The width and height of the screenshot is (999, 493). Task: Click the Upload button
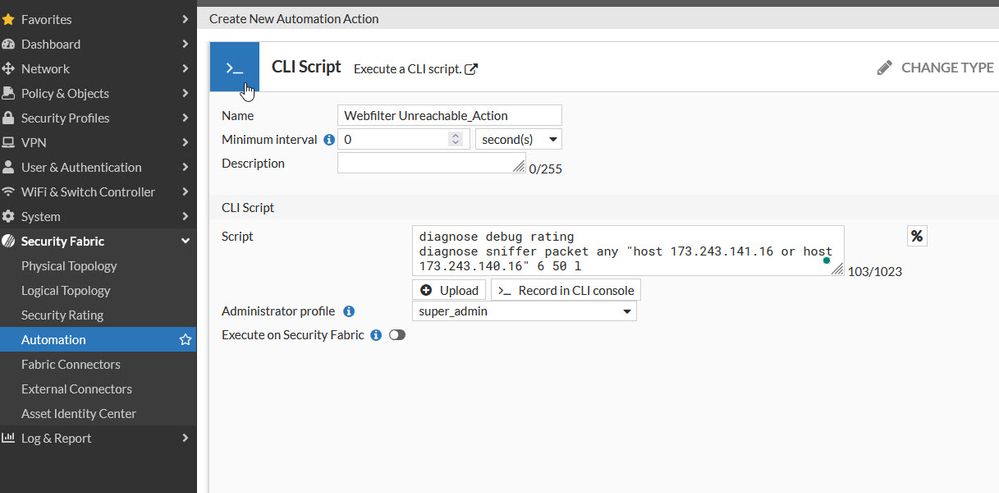click(449, 290)
